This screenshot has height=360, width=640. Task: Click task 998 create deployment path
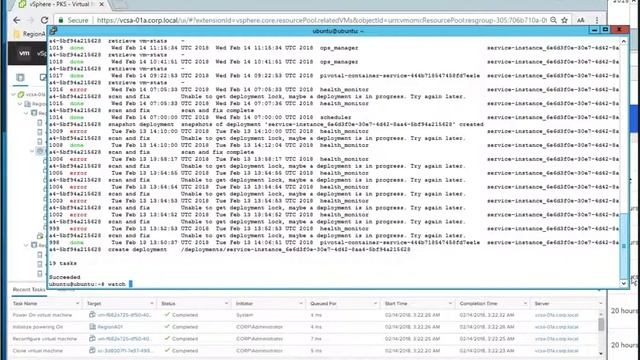pyautogui.click(x=296, y=249)
